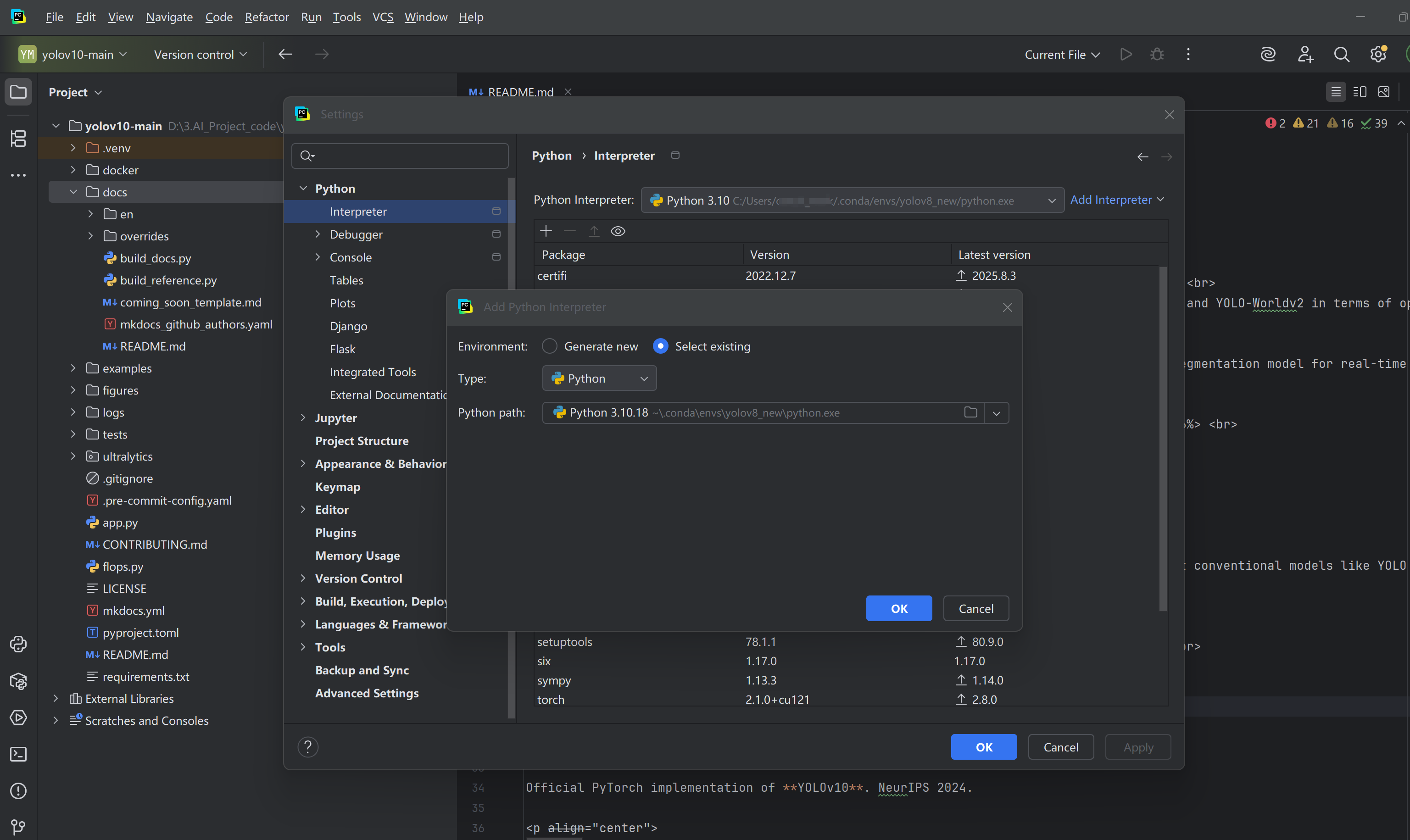Click the Add Interpreter link
1410x840 pixels.
coord(1111,199)
